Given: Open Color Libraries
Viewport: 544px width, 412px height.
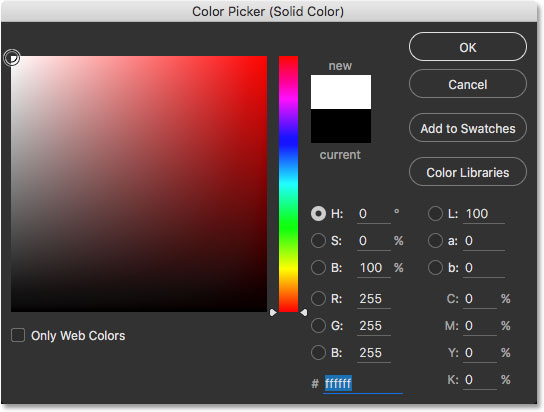Looking at the screenshot, I should coord(468,172).
